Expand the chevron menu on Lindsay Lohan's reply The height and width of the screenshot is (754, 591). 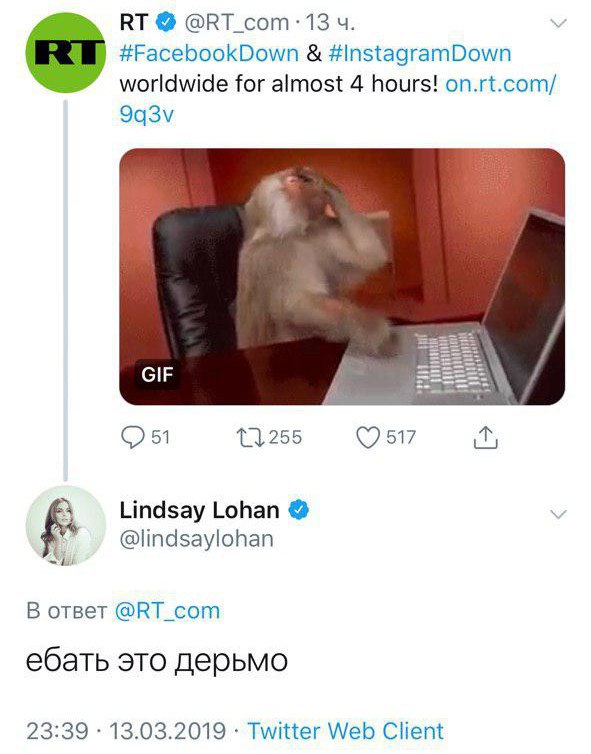pos(558,515)
